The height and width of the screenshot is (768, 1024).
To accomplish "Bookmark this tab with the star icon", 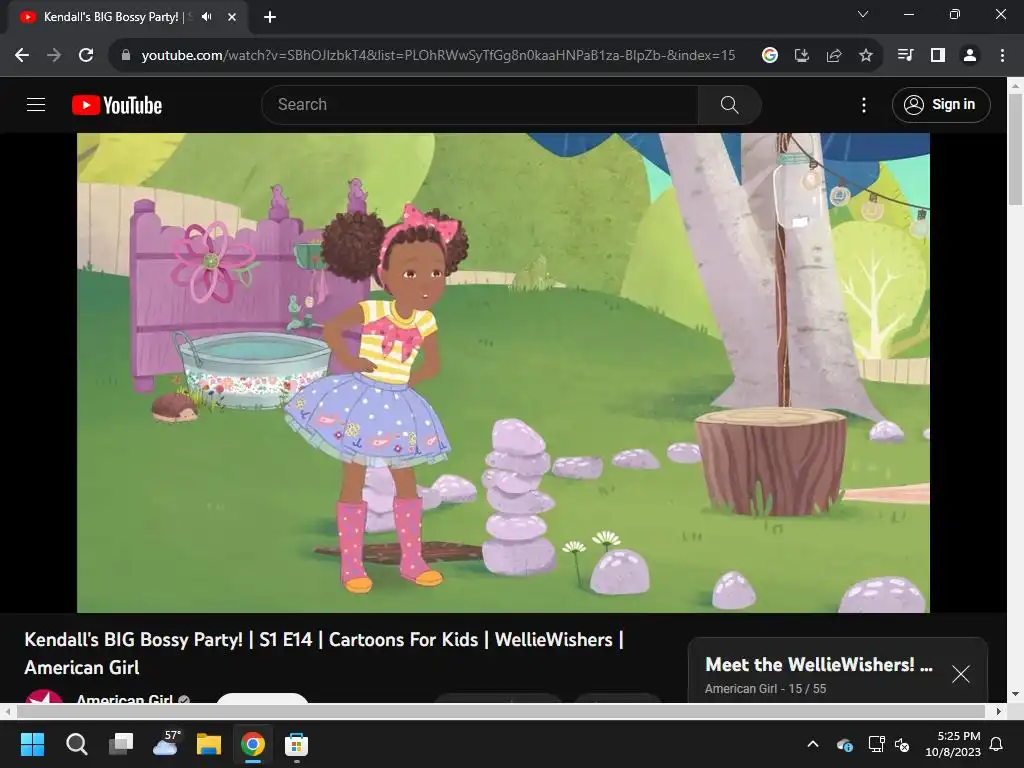I will point(866,56).
